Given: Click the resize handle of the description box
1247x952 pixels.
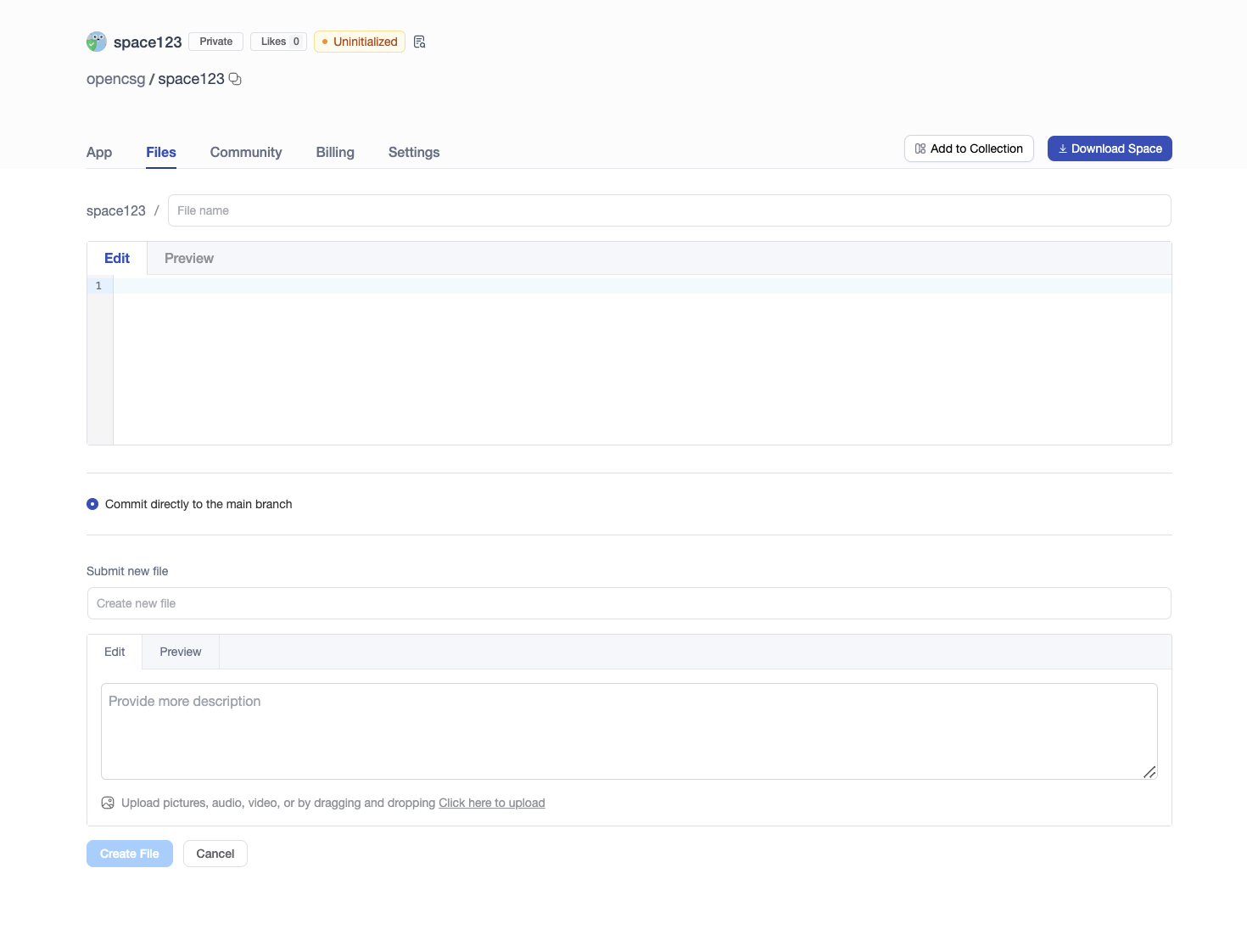Looking at the screenshot, I should (1150, 772).
